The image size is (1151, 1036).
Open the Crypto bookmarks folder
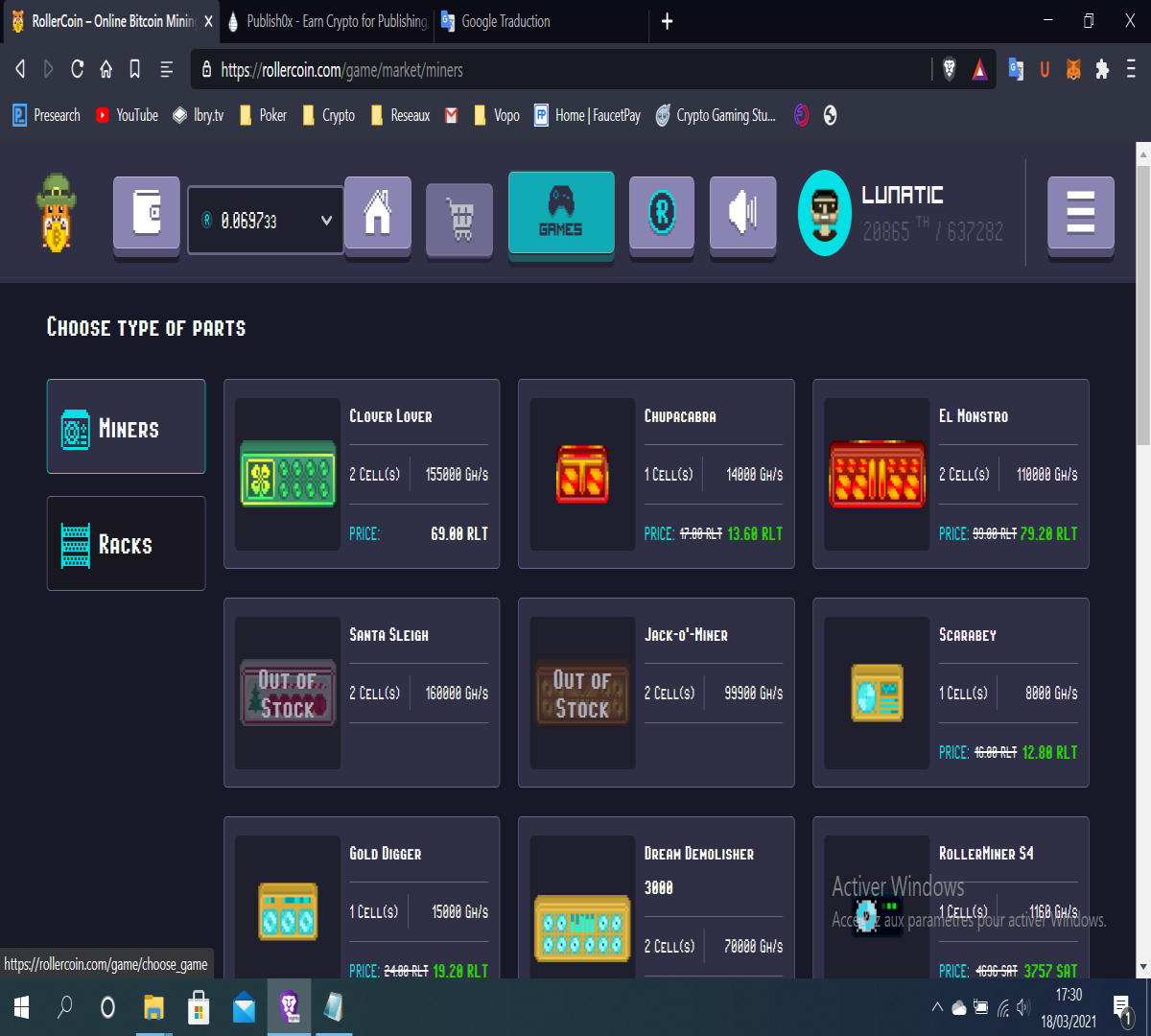328,115
